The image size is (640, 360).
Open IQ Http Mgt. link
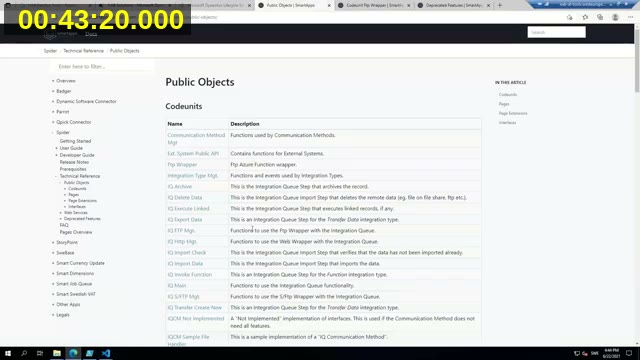coord(182,242)
